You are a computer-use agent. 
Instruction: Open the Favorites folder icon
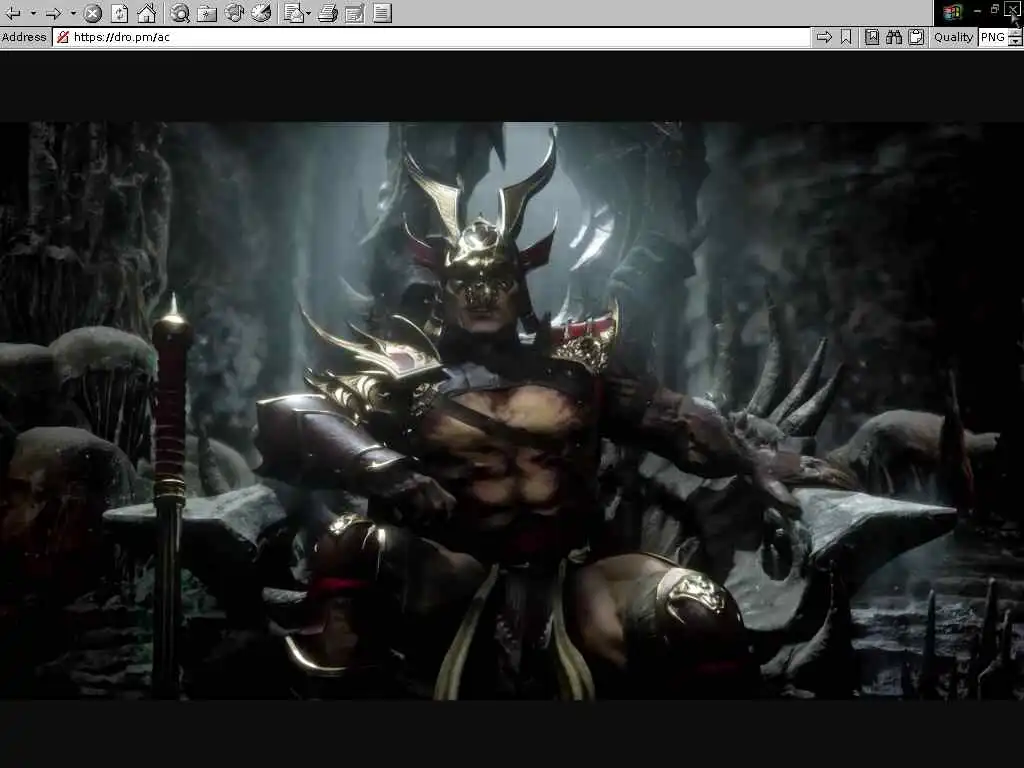click(x=207, y=12)
